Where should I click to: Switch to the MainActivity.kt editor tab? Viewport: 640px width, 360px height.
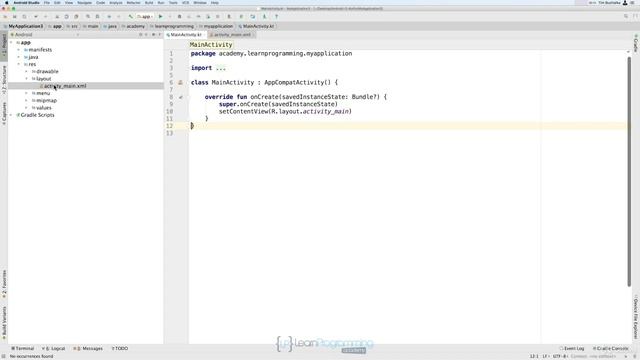(186, 35)
